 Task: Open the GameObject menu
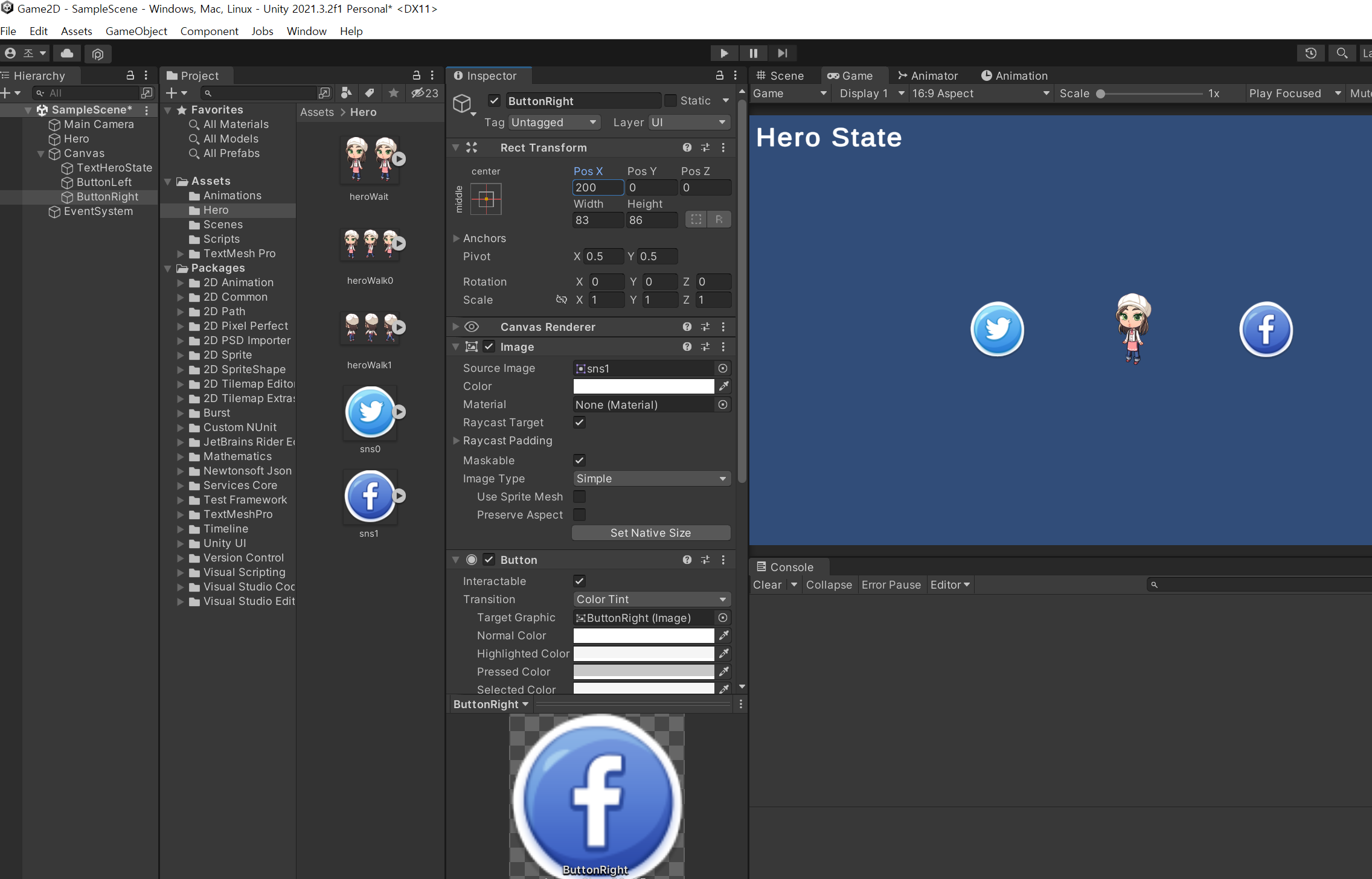point(136,31)
